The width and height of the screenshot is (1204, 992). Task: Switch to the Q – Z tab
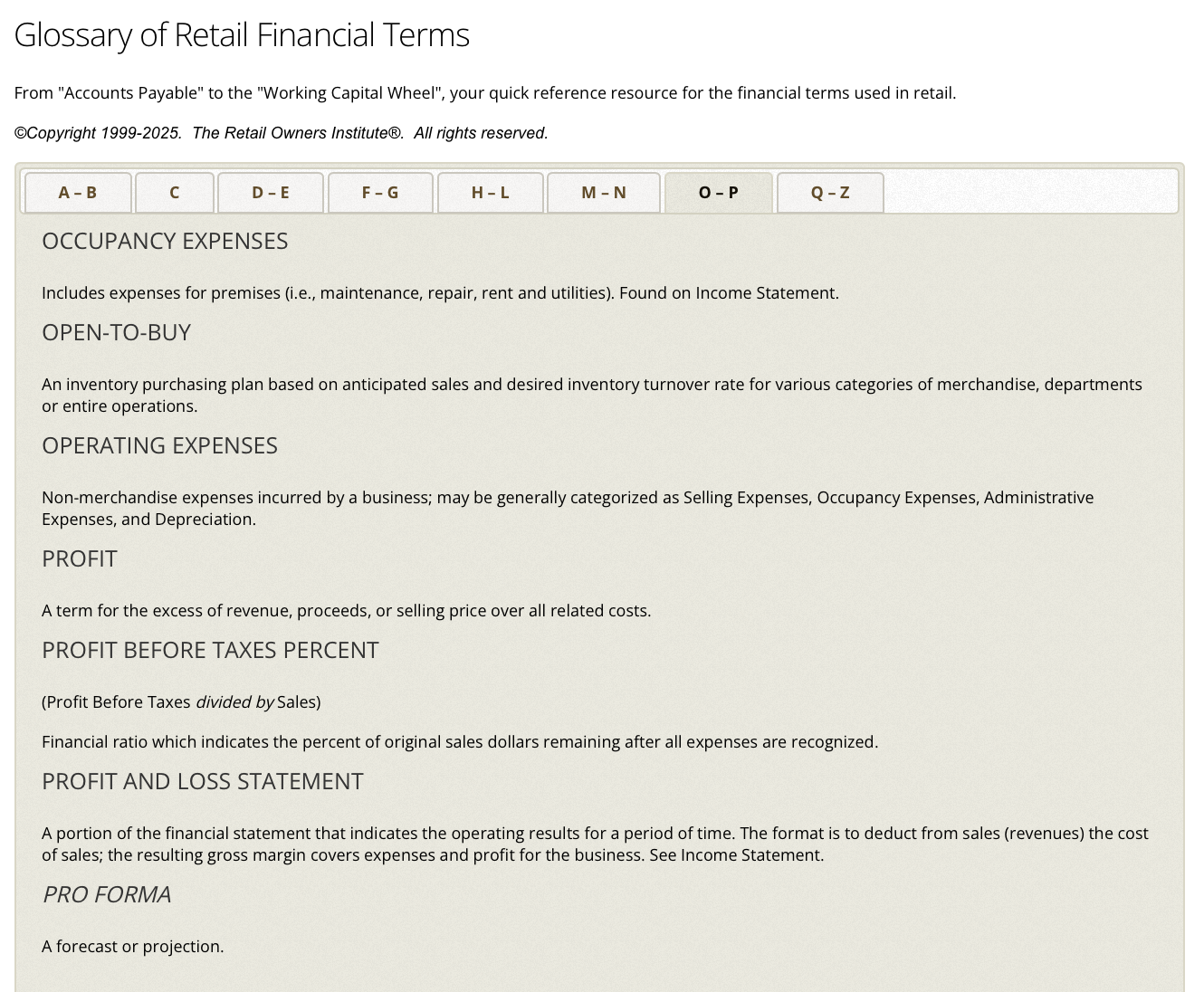830,193
